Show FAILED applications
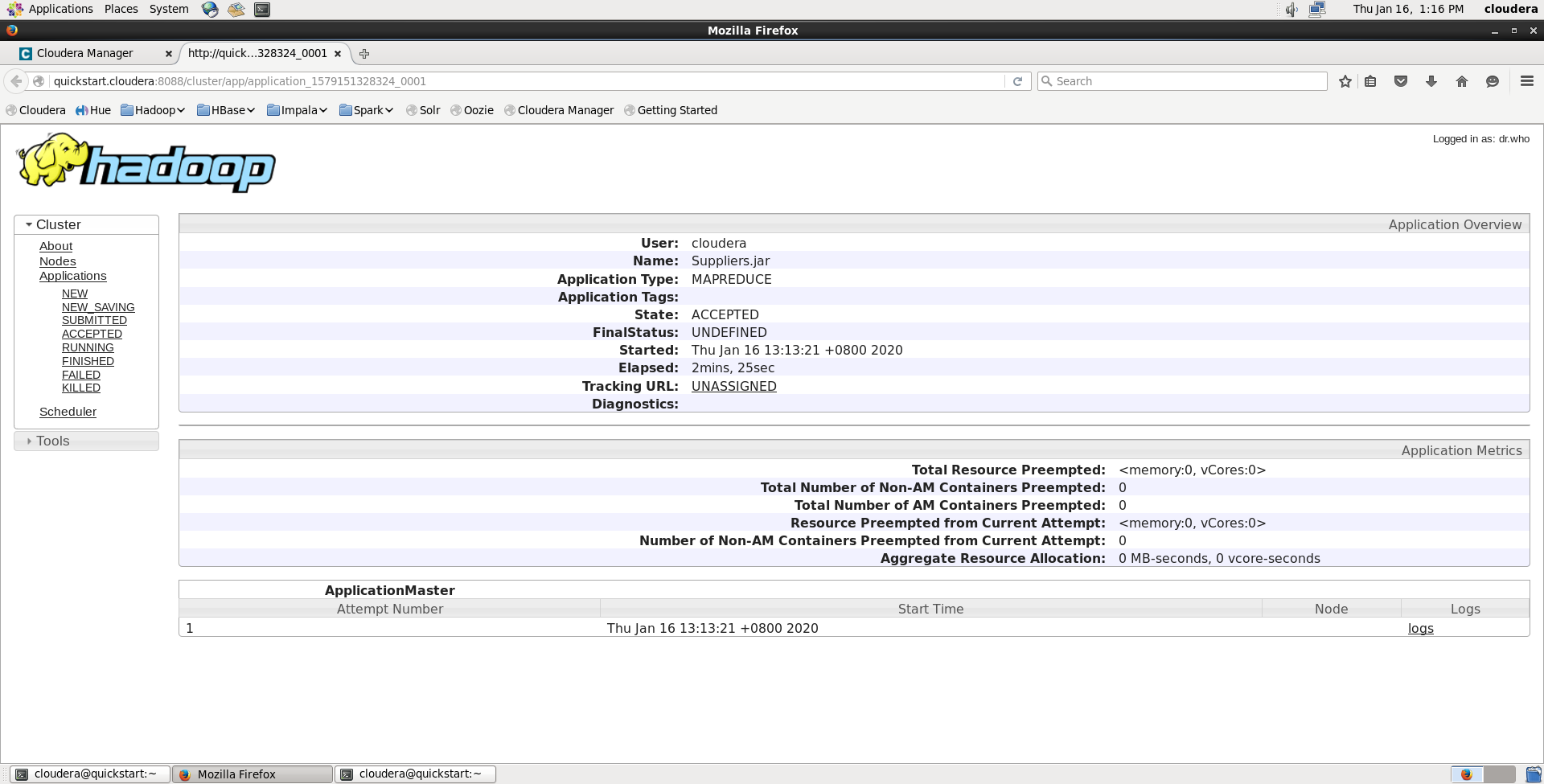Screen dimensions: 1544x784 pos(81,376)
